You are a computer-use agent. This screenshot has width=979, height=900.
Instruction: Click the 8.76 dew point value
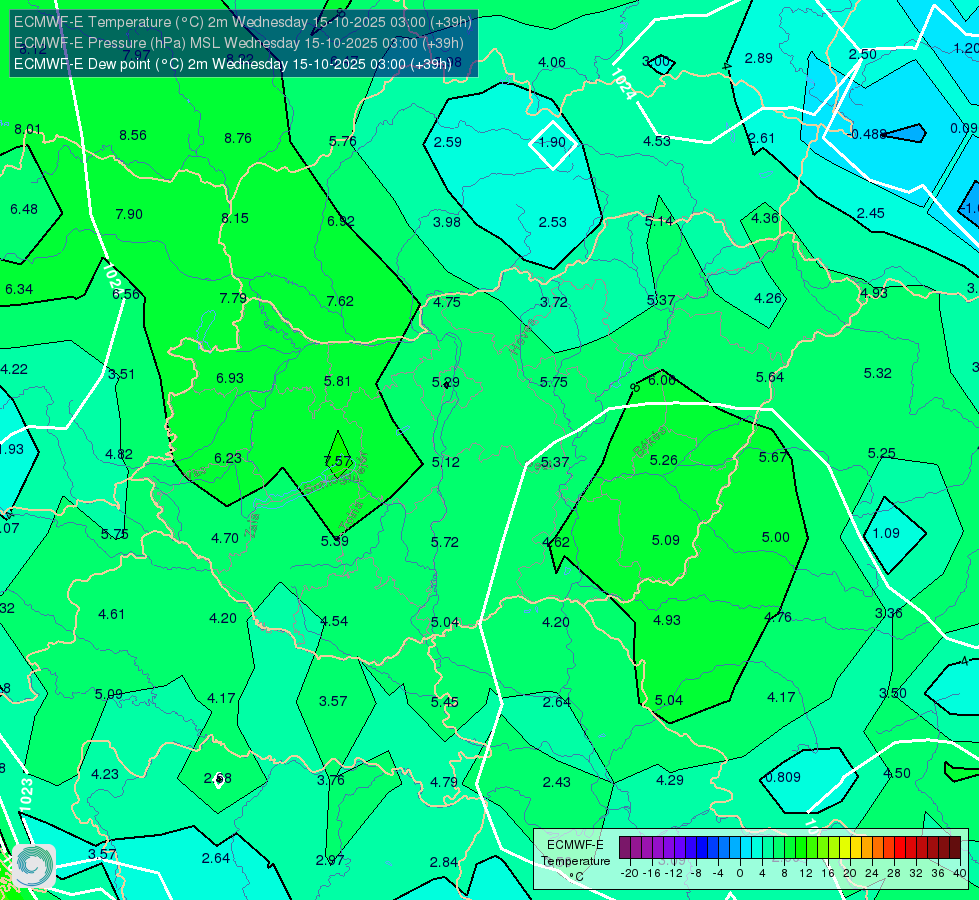(238, 138)
